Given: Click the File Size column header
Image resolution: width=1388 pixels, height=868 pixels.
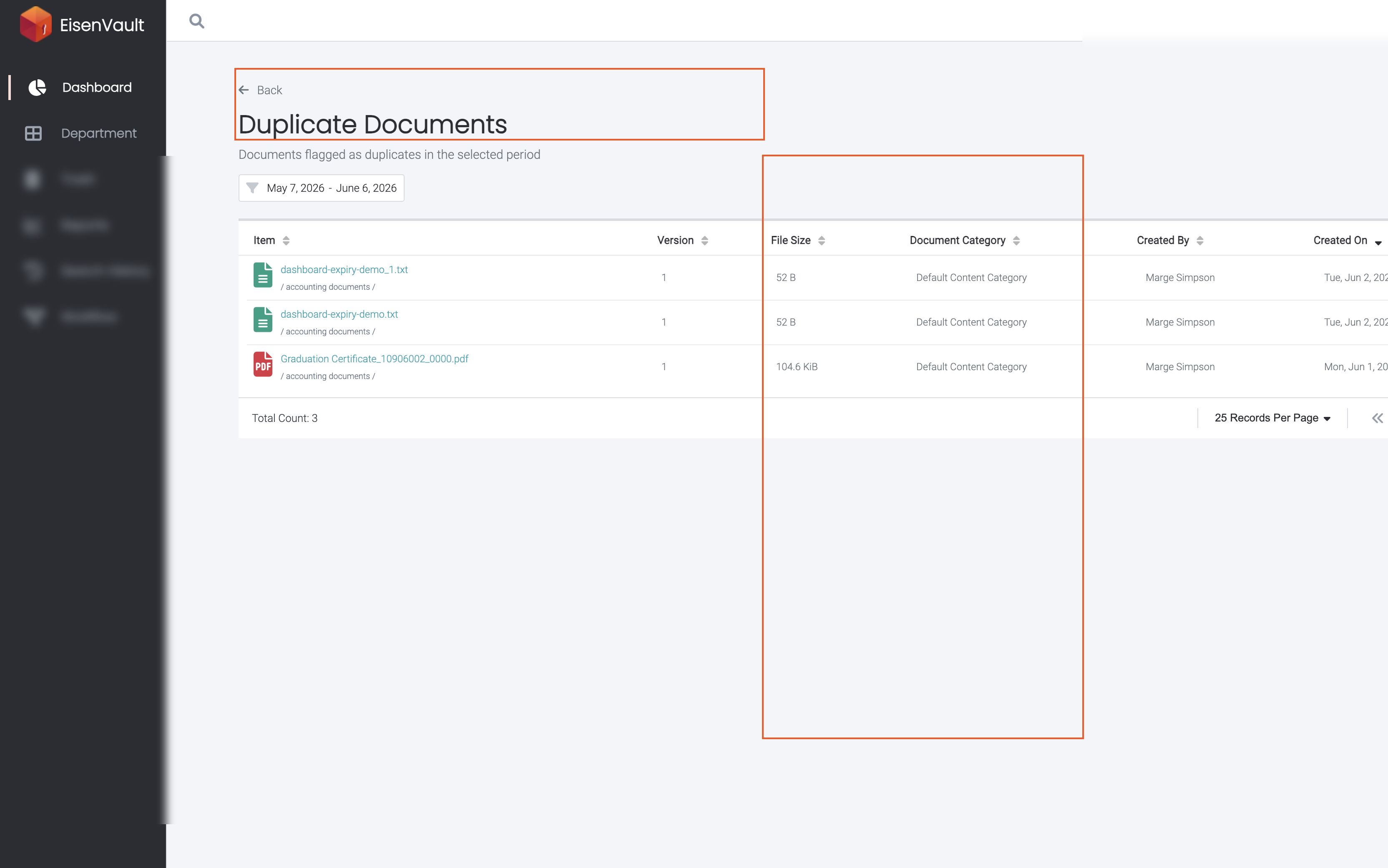Looking at the screenshot, I should point(791,241).
